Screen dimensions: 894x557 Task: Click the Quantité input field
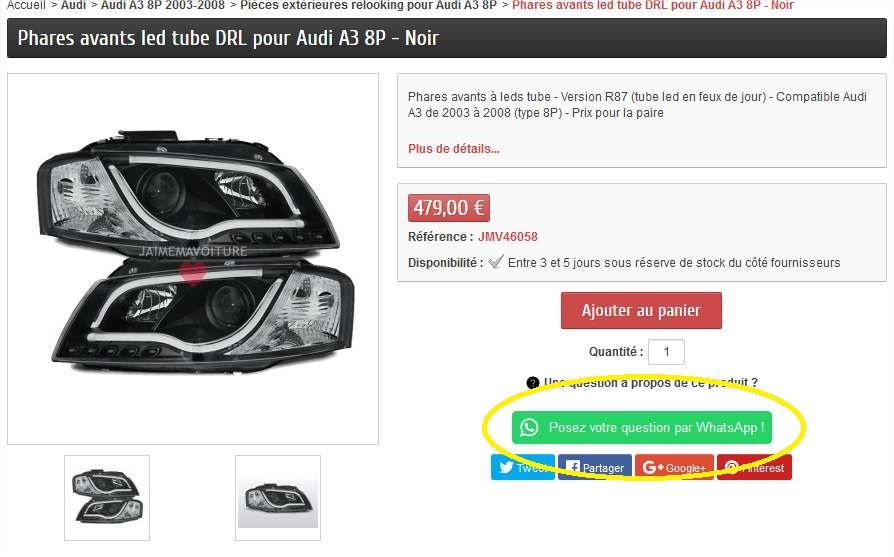(x=666, y=352)
